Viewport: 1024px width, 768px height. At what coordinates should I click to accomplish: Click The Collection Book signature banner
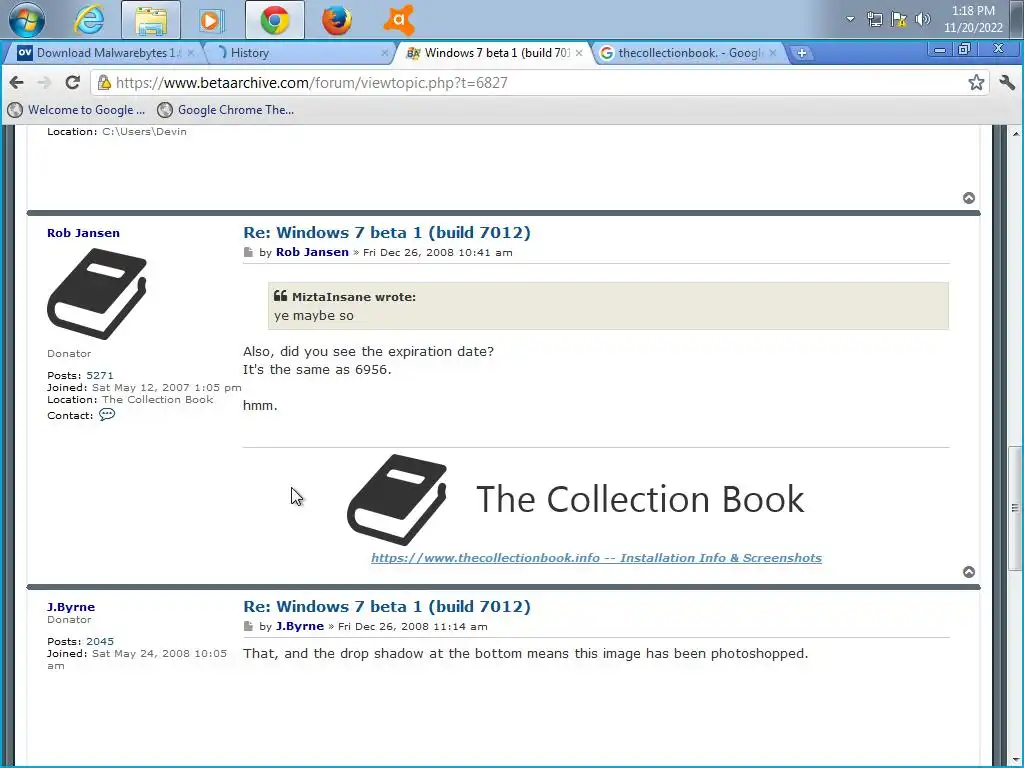coord(576,500)
